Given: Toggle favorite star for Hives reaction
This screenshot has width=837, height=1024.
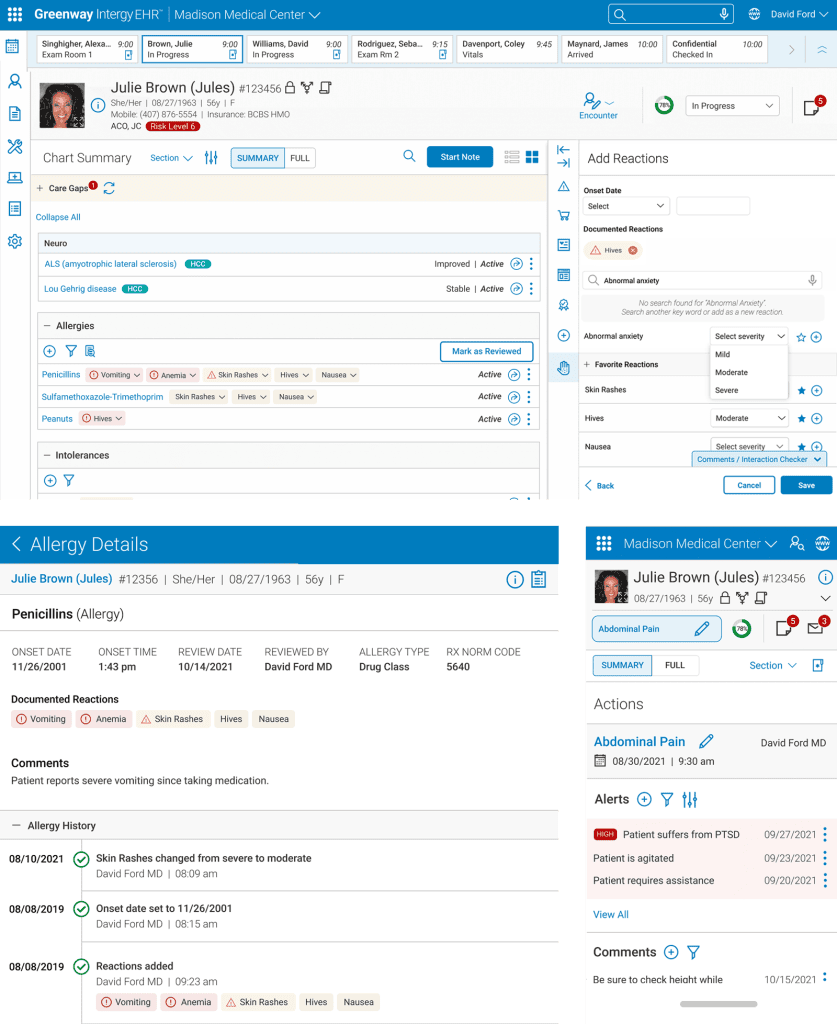Looking at the screenshot, I should (x=801, y=419).
